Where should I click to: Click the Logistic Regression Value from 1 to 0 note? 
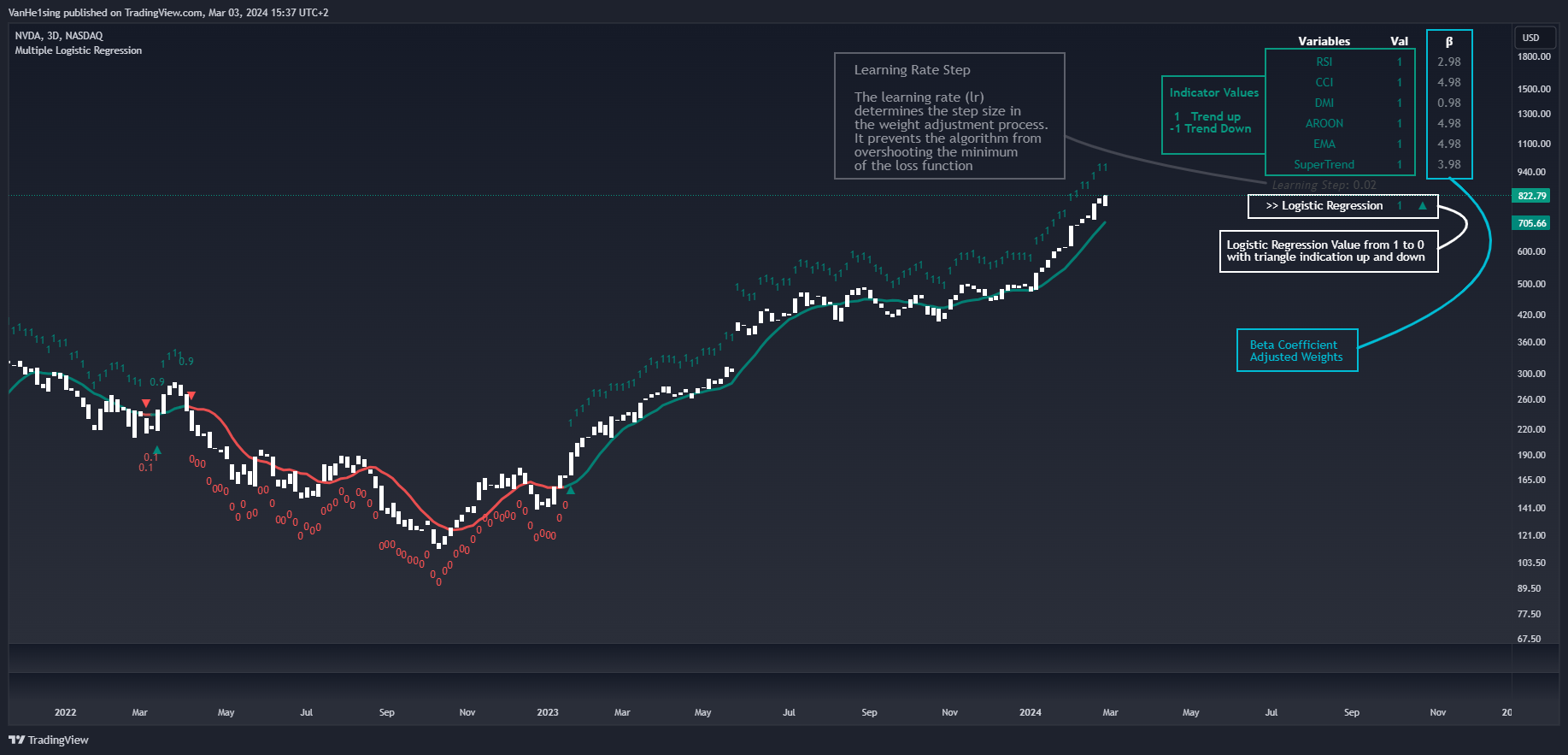(x=1328, y=251)
